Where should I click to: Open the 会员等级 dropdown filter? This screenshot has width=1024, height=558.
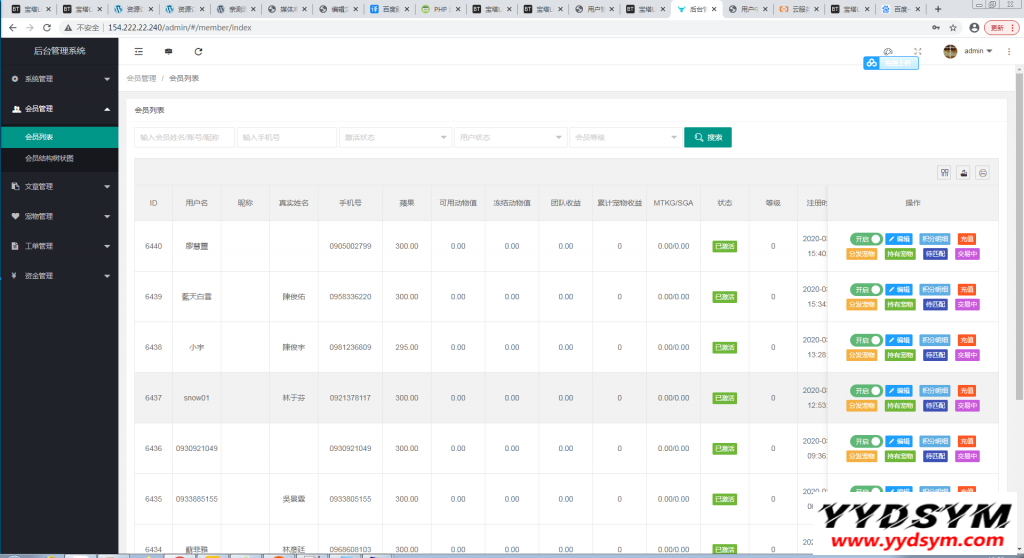[x=624, y=137]
